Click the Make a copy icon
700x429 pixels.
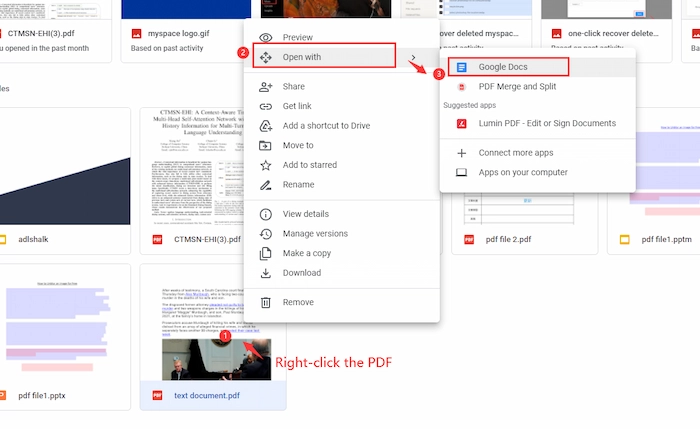point(266,253)
